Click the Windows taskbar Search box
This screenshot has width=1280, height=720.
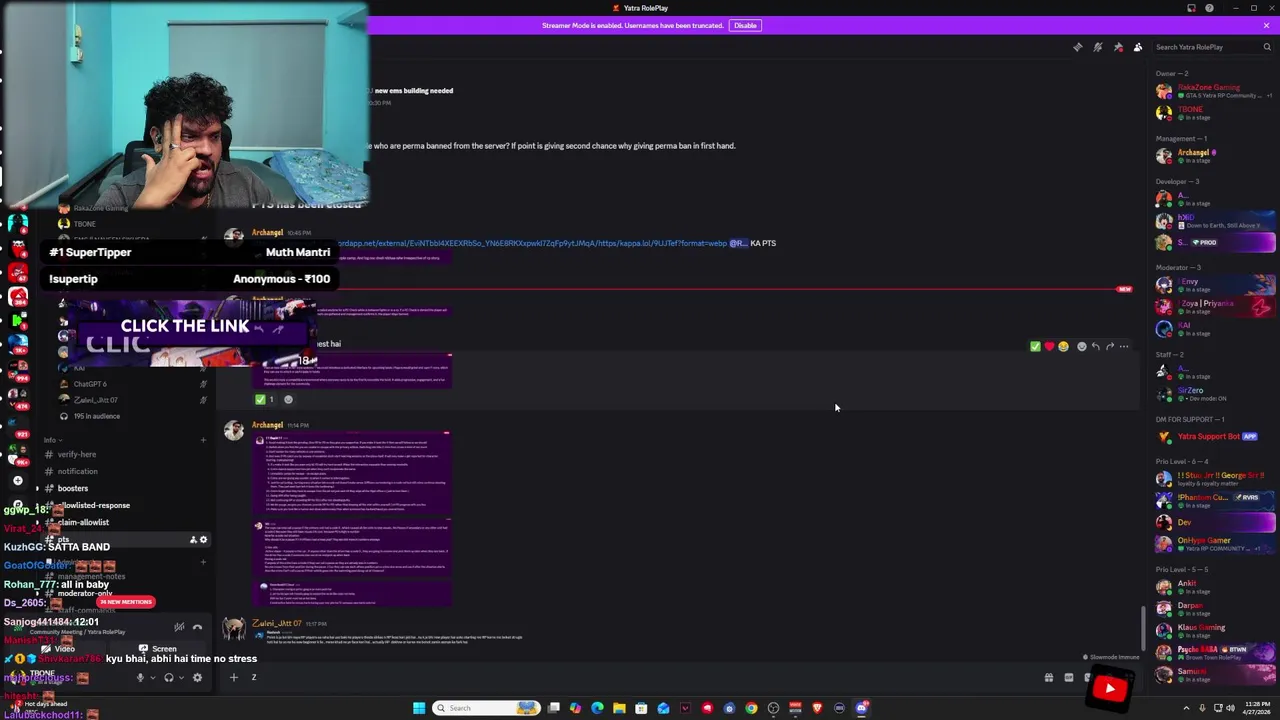click(x=486, y=708)
